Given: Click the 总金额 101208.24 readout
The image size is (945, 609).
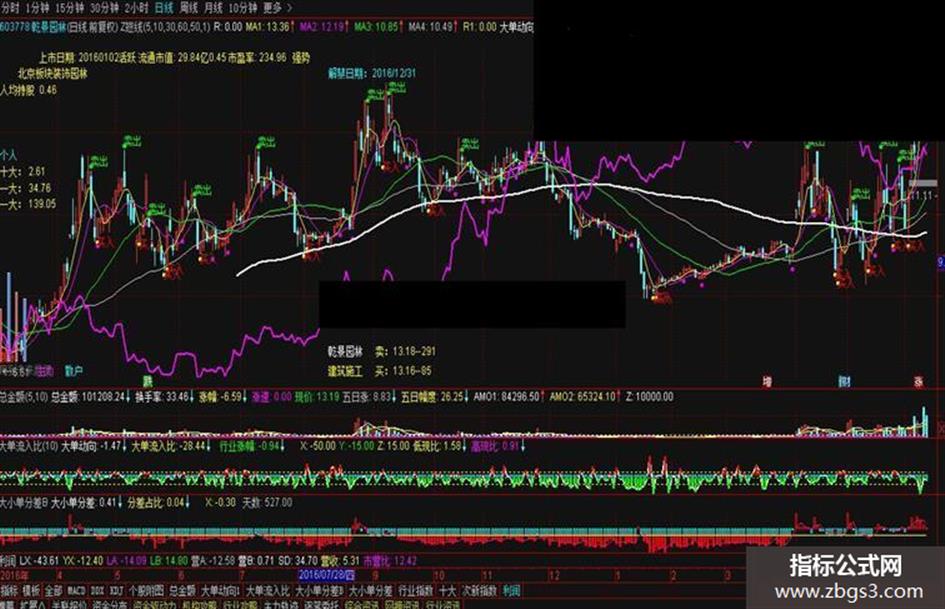Looking at the screenshot, I should tap(90, 397).
